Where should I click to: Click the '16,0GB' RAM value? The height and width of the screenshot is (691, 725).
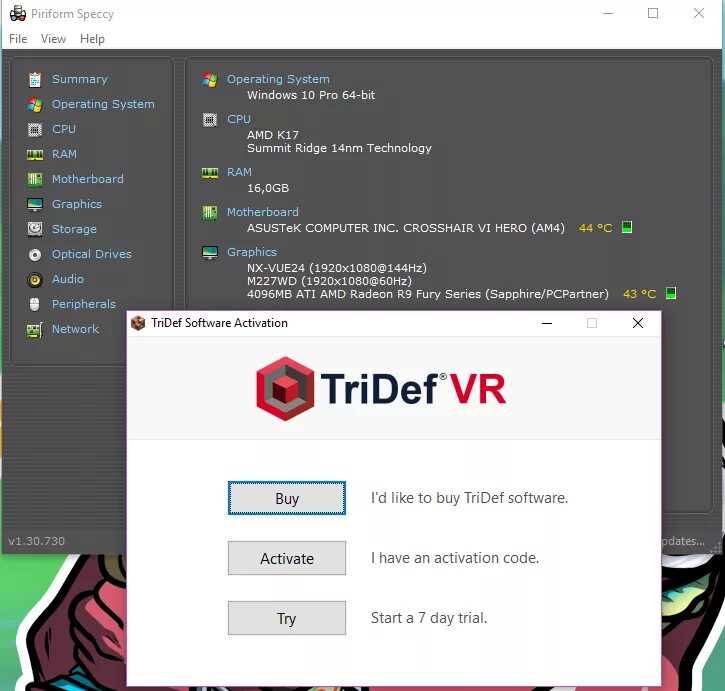[268, 188]
